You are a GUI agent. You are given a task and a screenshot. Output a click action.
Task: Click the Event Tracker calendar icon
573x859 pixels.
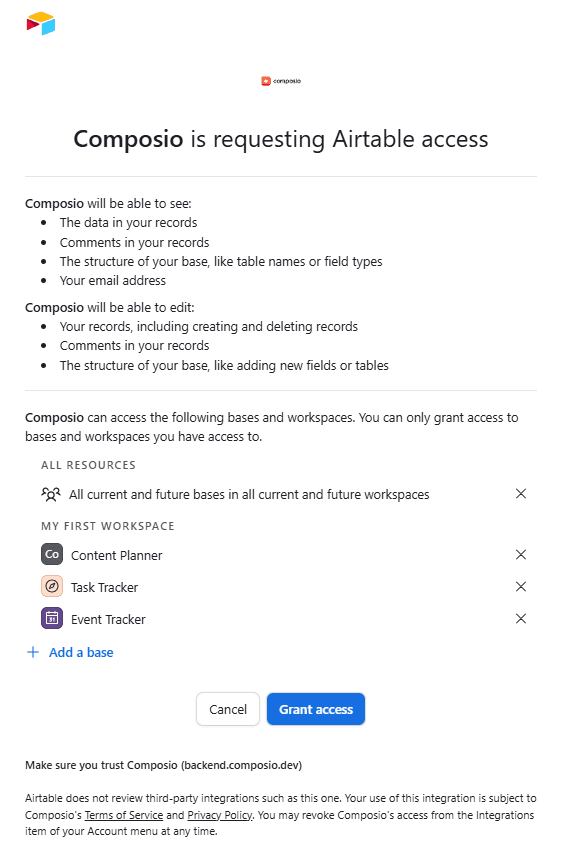coord(52,619)
